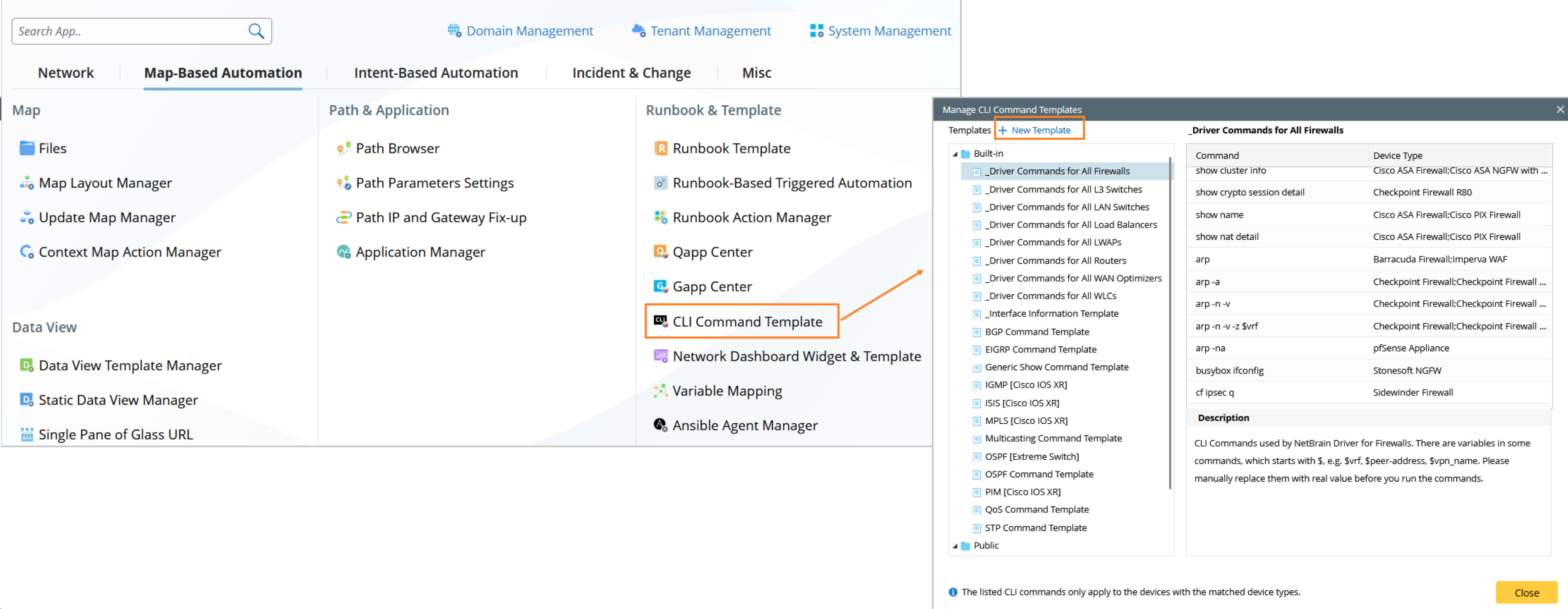Switch to the Intent-Based Automation tab
Viewport: 1568px width, 609px height.
[x=436, y=73]
